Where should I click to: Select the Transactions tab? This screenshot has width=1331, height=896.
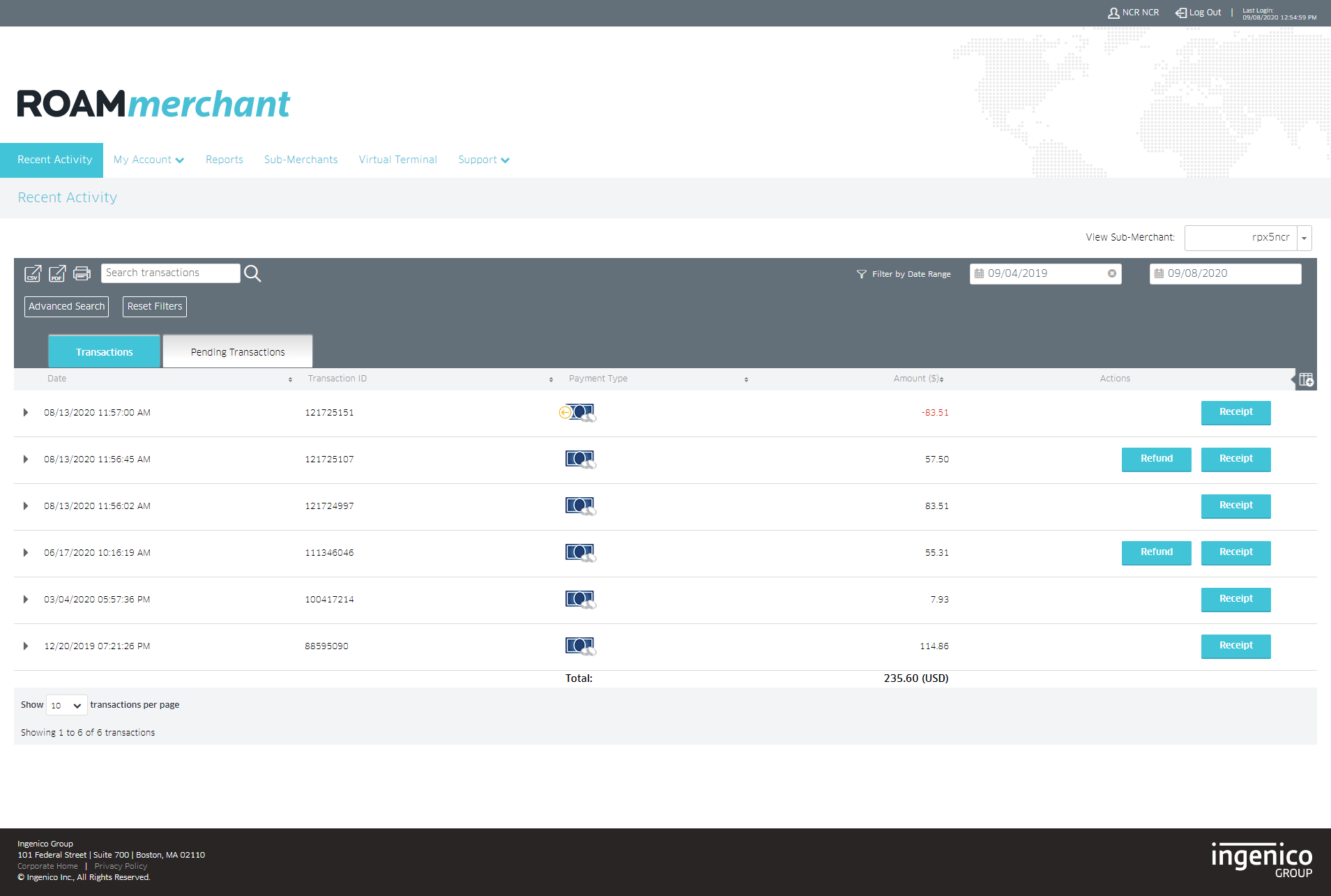click(104, 351)
